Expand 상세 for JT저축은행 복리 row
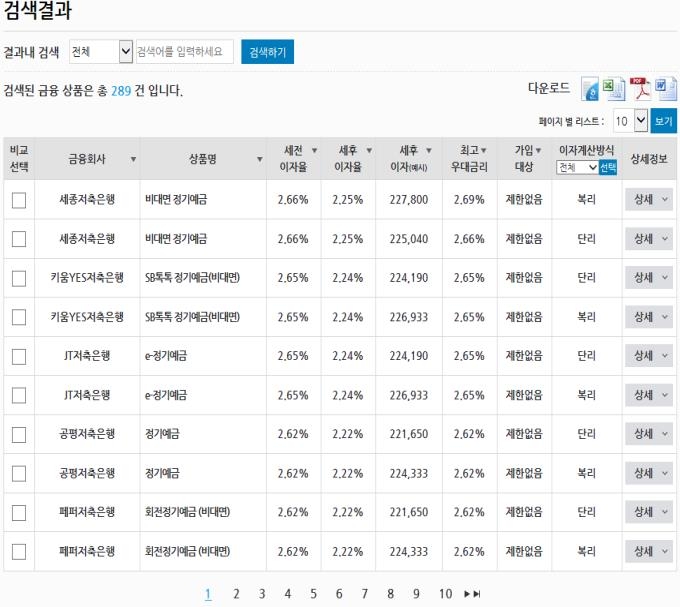 [x=649, y=395]
